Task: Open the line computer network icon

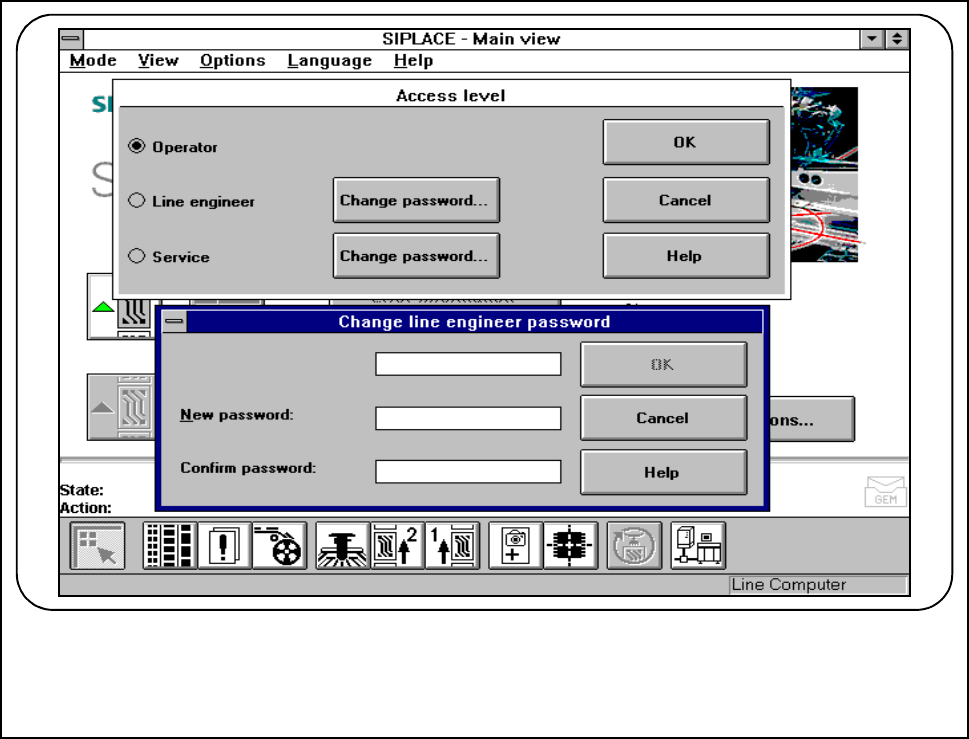Action: [x=698, y=546]
